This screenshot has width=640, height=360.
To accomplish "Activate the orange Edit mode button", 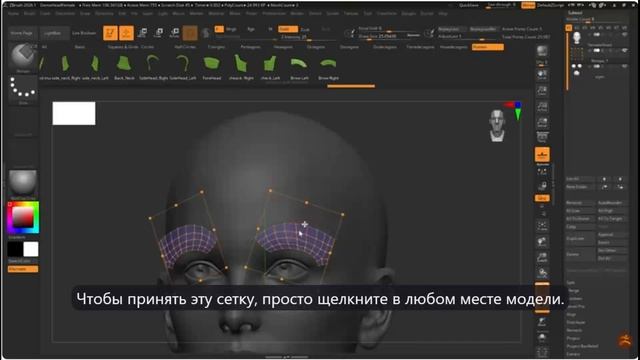I will click(110, 33).
